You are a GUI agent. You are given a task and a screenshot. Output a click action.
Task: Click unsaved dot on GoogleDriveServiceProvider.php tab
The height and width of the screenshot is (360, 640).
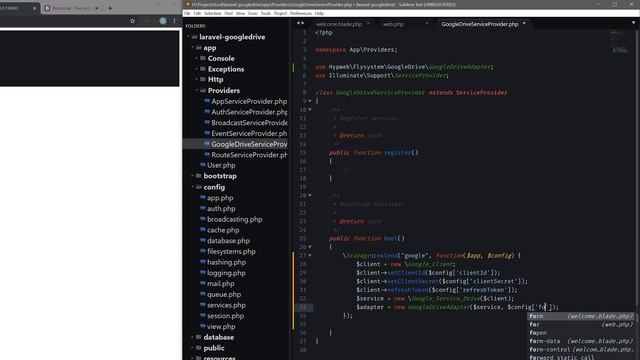click(524, 24)
